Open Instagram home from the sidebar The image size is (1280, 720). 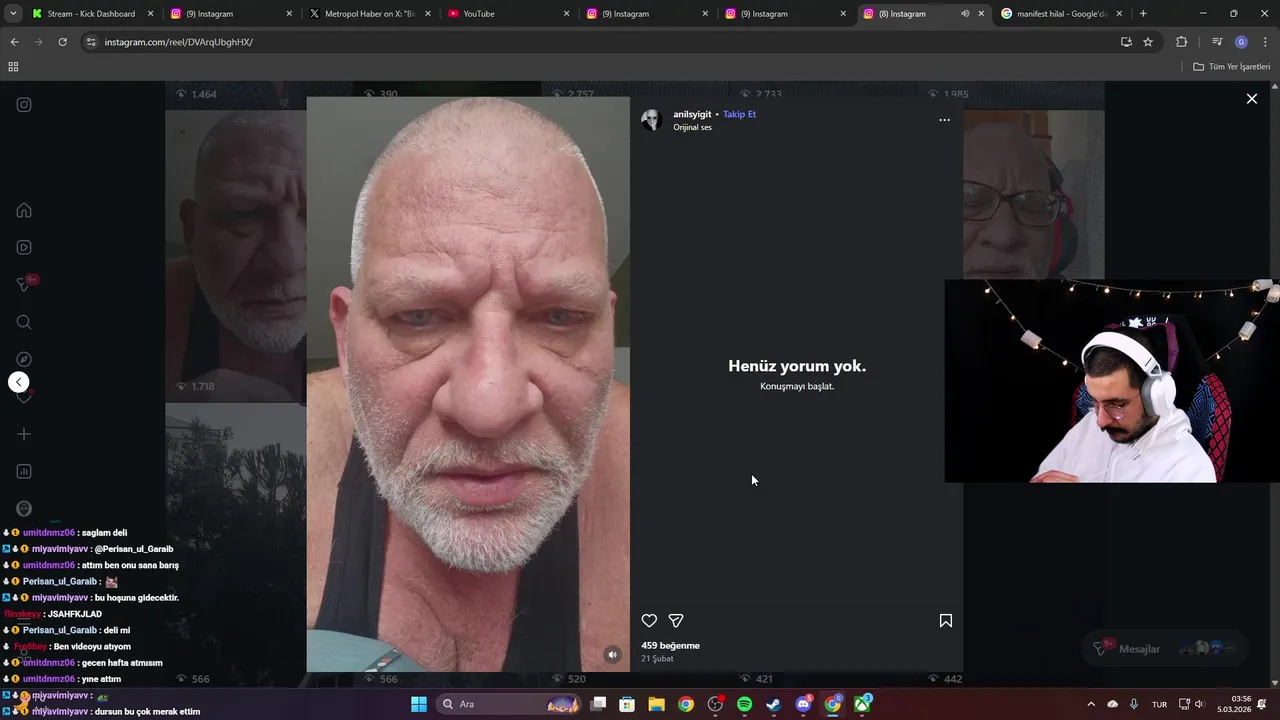tap(24, 210)
